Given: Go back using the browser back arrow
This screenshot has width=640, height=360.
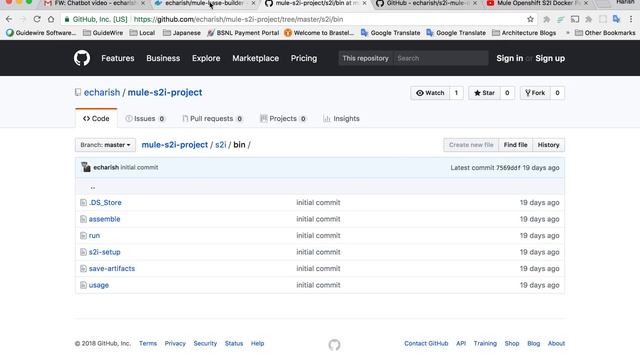Looking at the screenshot, I should [9, 19].
